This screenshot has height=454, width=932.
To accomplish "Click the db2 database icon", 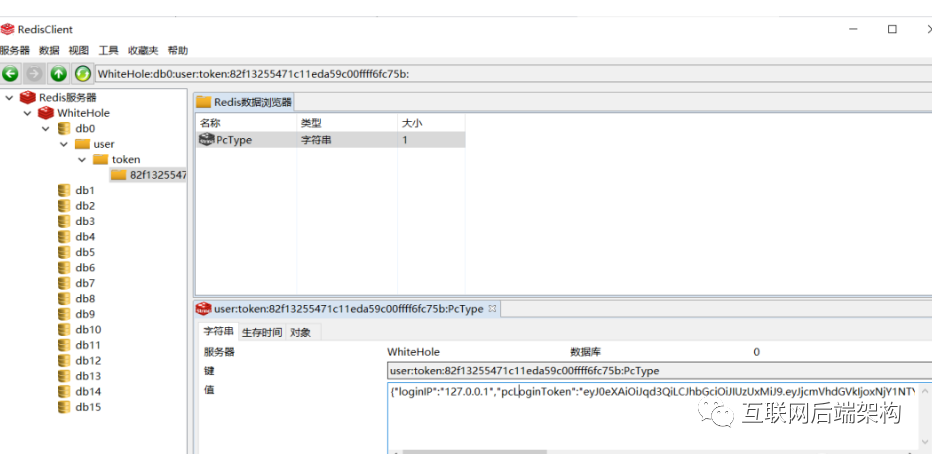I will click(64, 206).
